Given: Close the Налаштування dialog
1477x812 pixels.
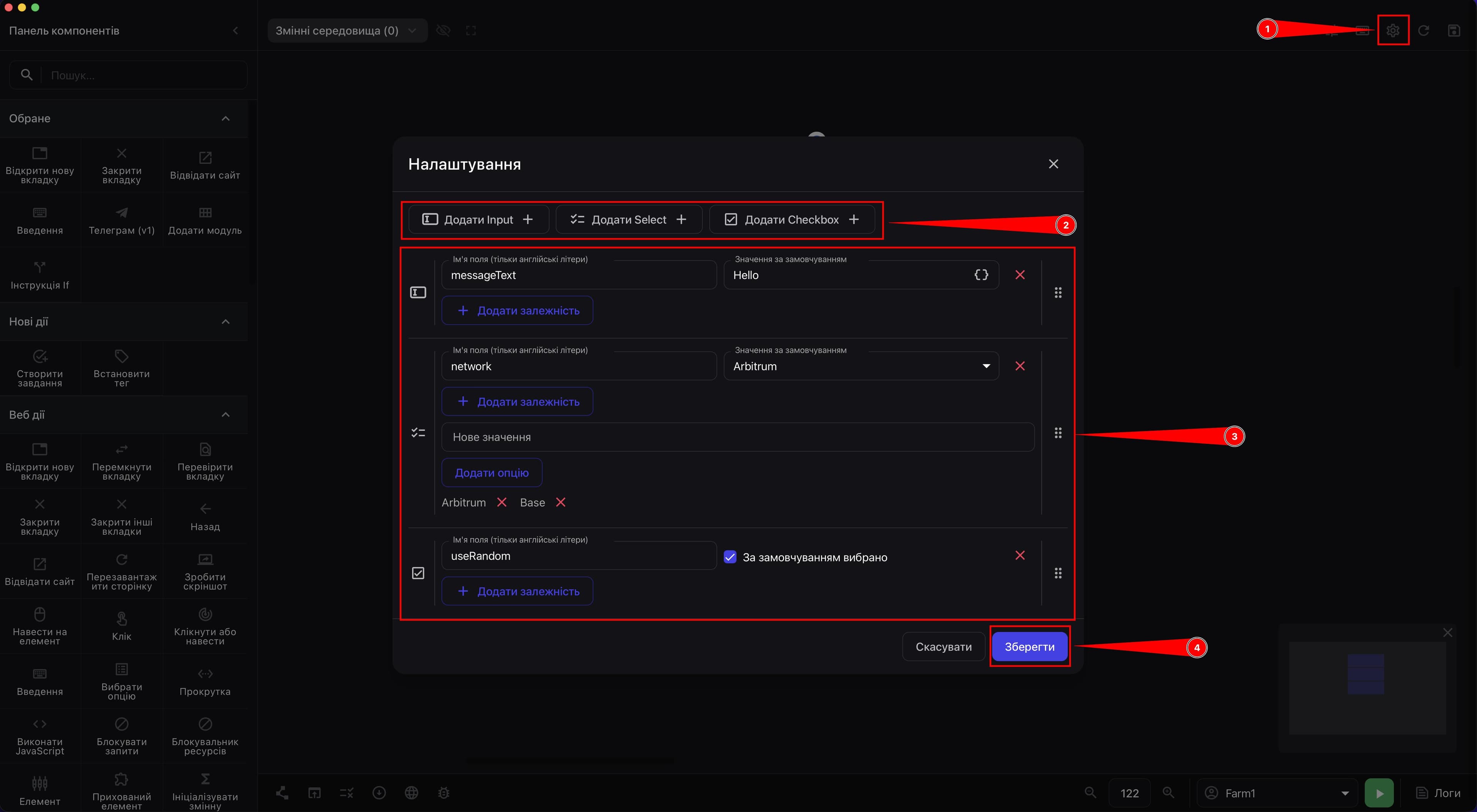Looking at the screenshot, I should tap(1053, 164).
